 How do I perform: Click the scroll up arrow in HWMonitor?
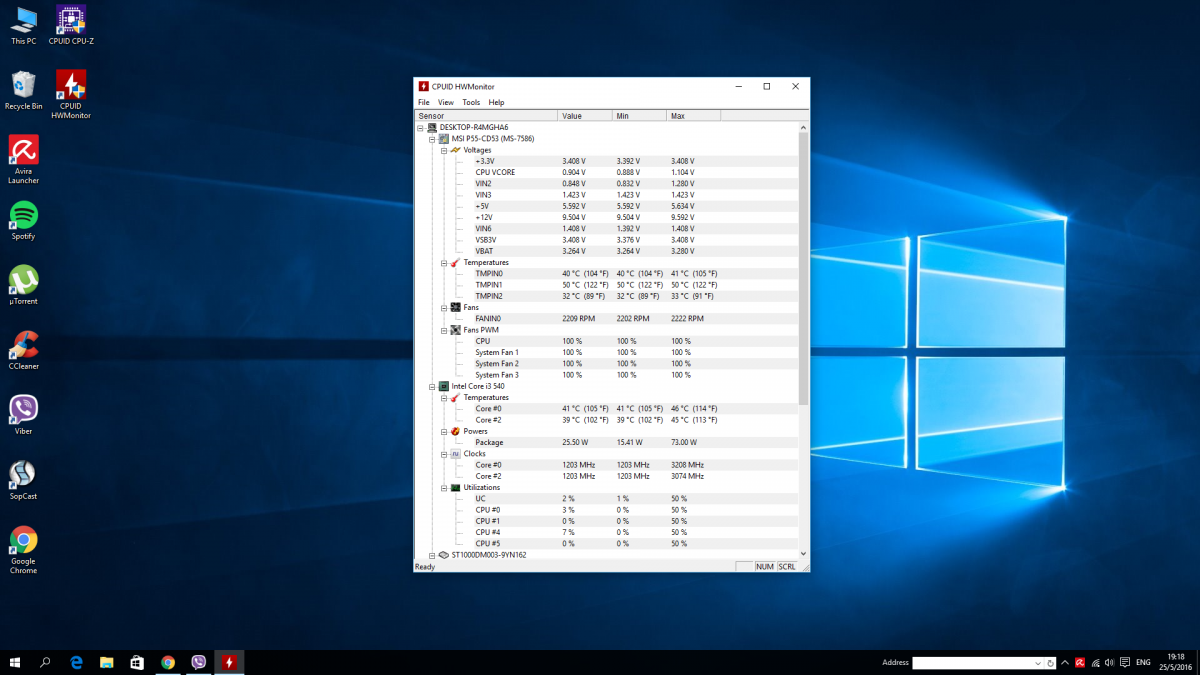click(803, 127)
